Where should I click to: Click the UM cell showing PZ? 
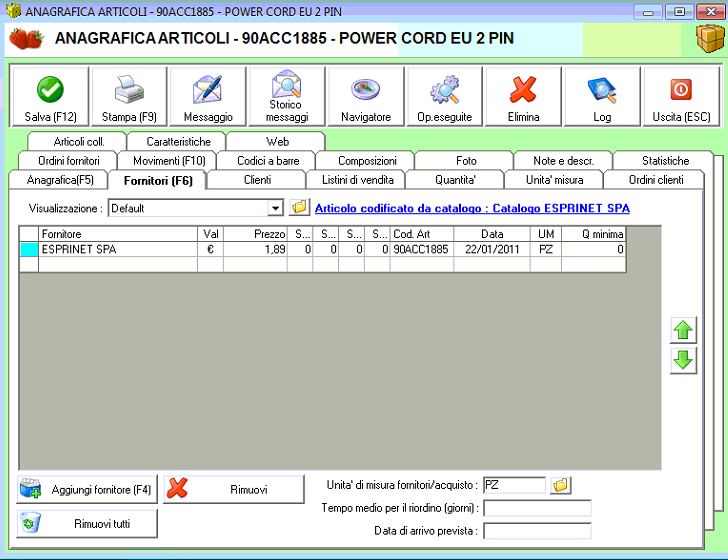[x=546, y=249]
